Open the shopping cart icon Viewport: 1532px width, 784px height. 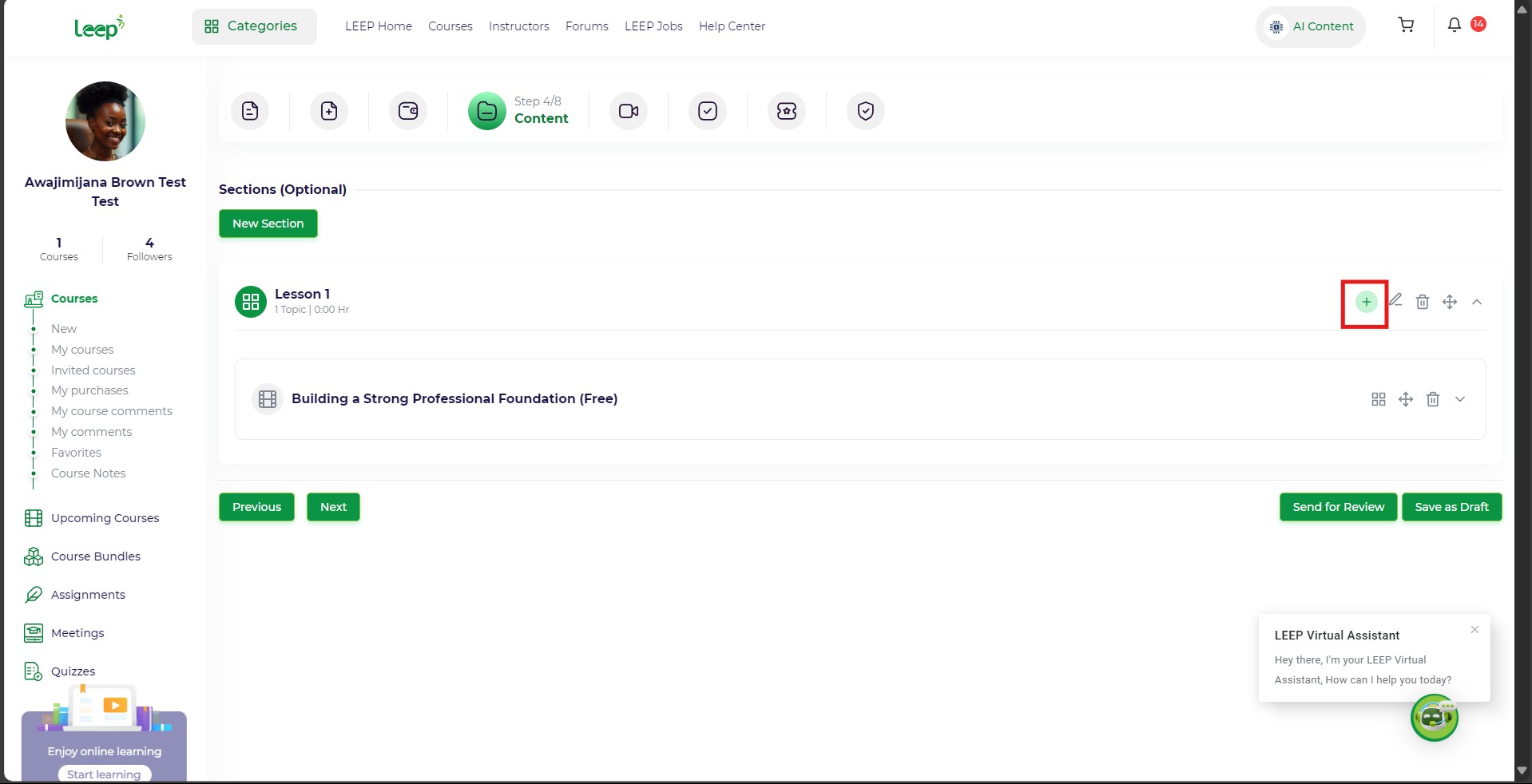(1406, 26)
